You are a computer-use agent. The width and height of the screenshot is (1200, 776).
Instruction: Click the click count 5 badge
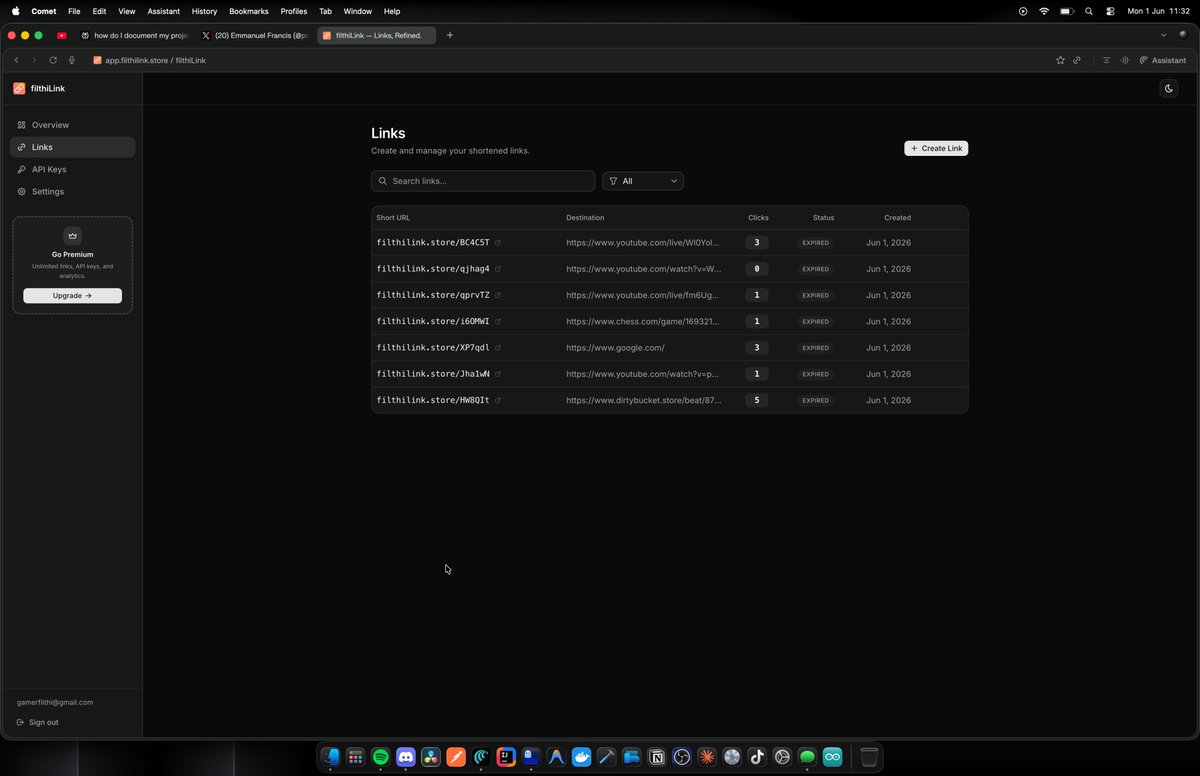(757, 400)
